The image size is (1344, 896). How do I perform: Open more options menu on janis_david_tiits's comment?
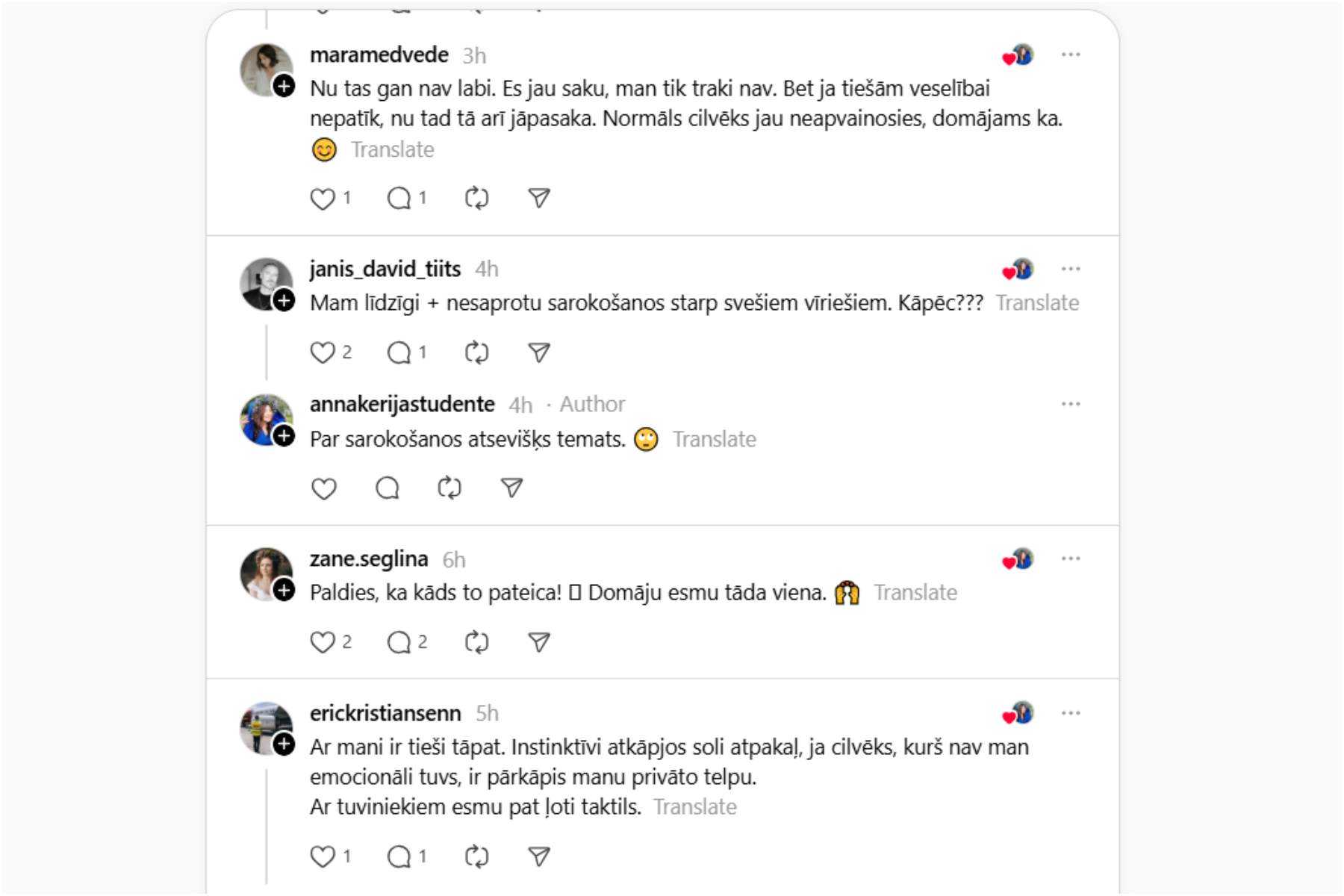(x=1071, y=269)
